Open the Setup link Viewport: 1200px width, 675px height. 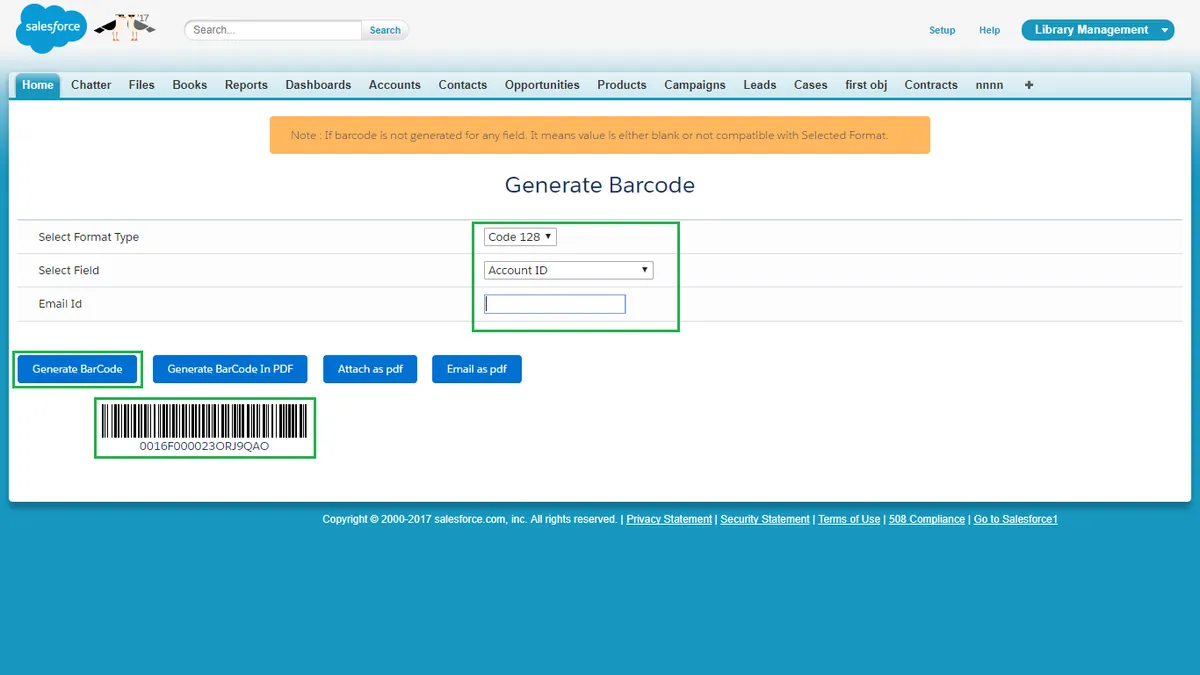[x=942, y=30]
